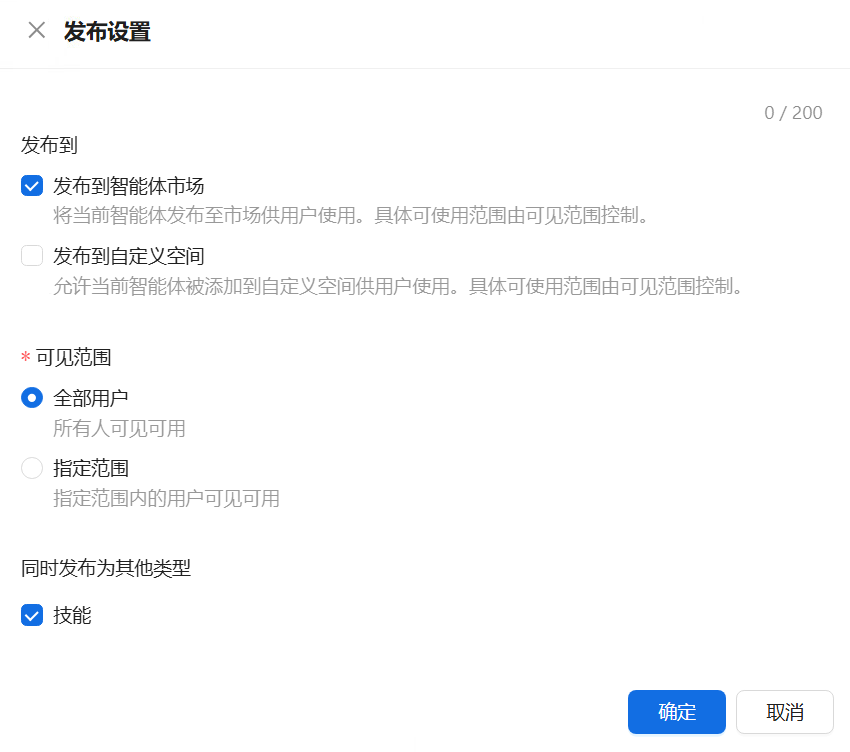Screen dimensions: 850x752
Task: Click the 同时发布为其他类型 heading
Action: [x=106, y=568]
